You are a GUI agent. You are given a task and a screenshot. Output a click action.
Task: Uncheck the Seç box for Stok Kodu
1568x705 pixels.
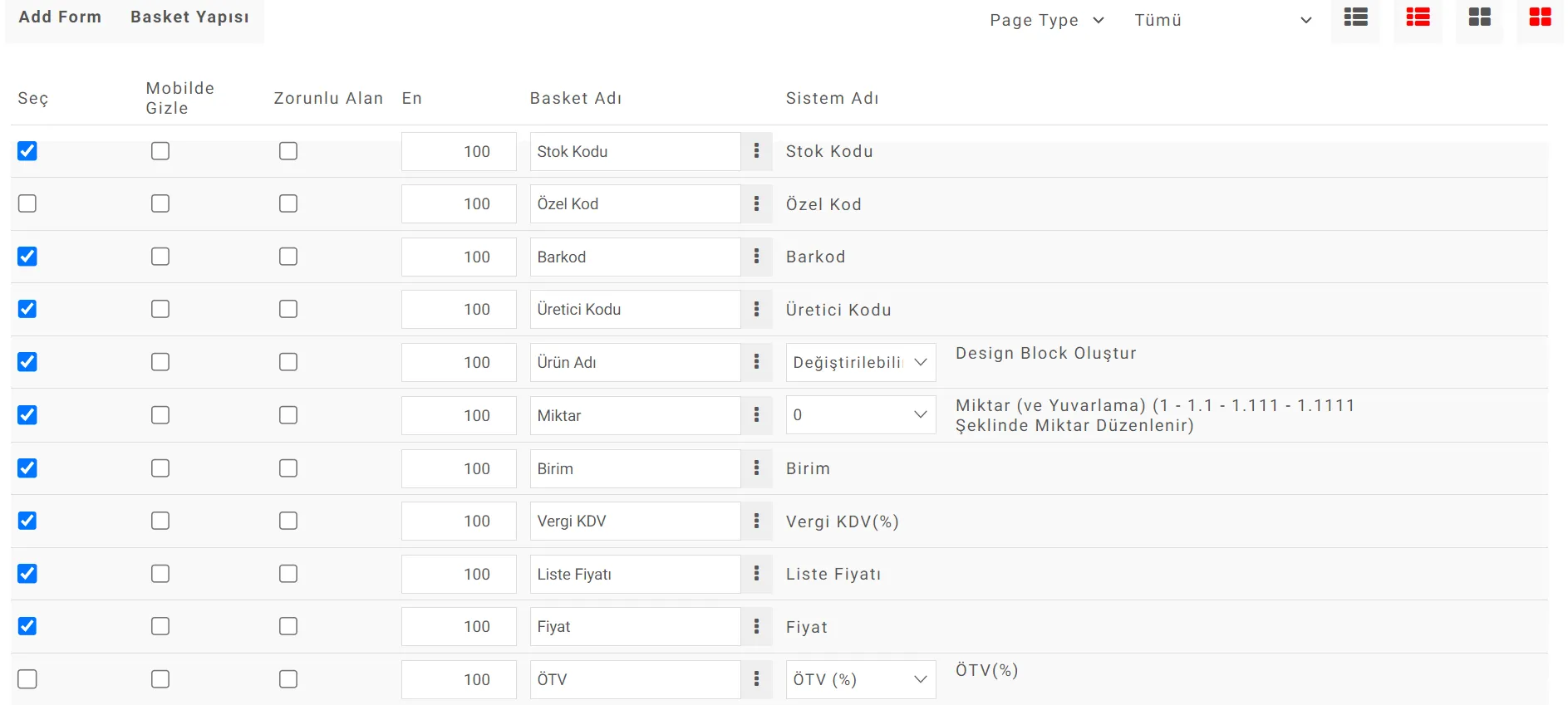27,151
